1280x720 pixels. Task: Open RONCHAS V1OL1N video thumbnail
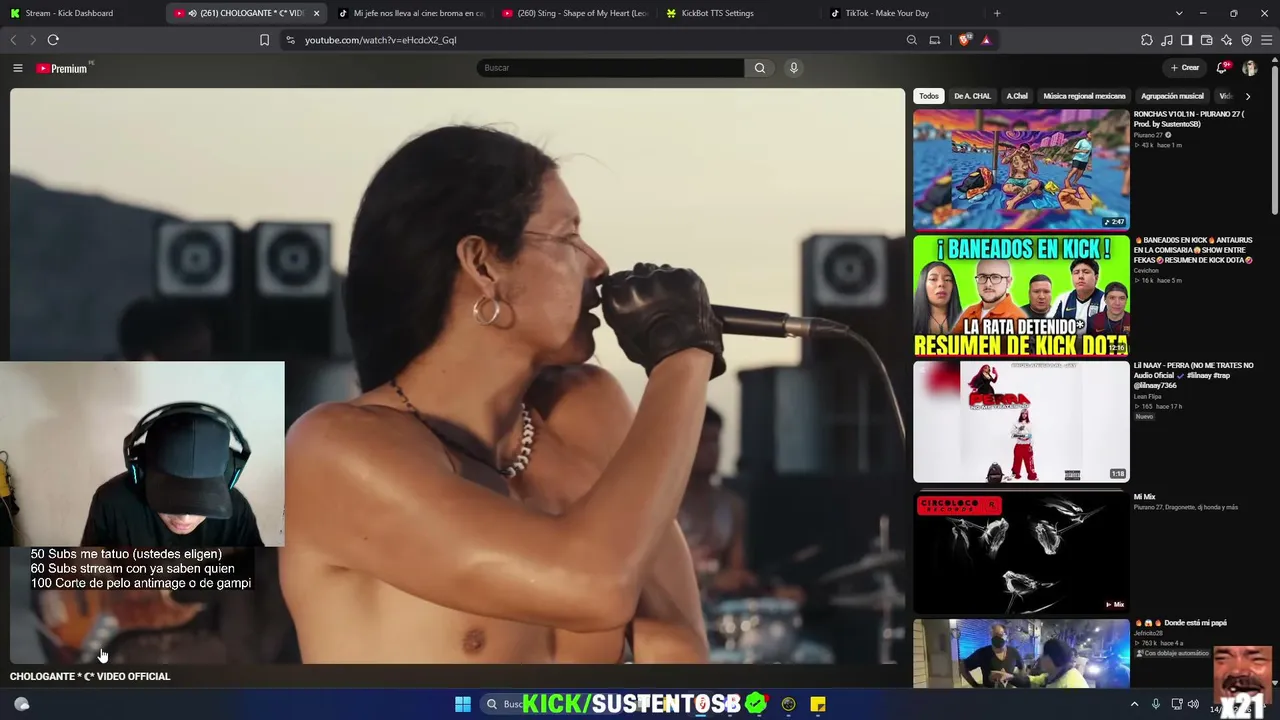coord(1021,169)
